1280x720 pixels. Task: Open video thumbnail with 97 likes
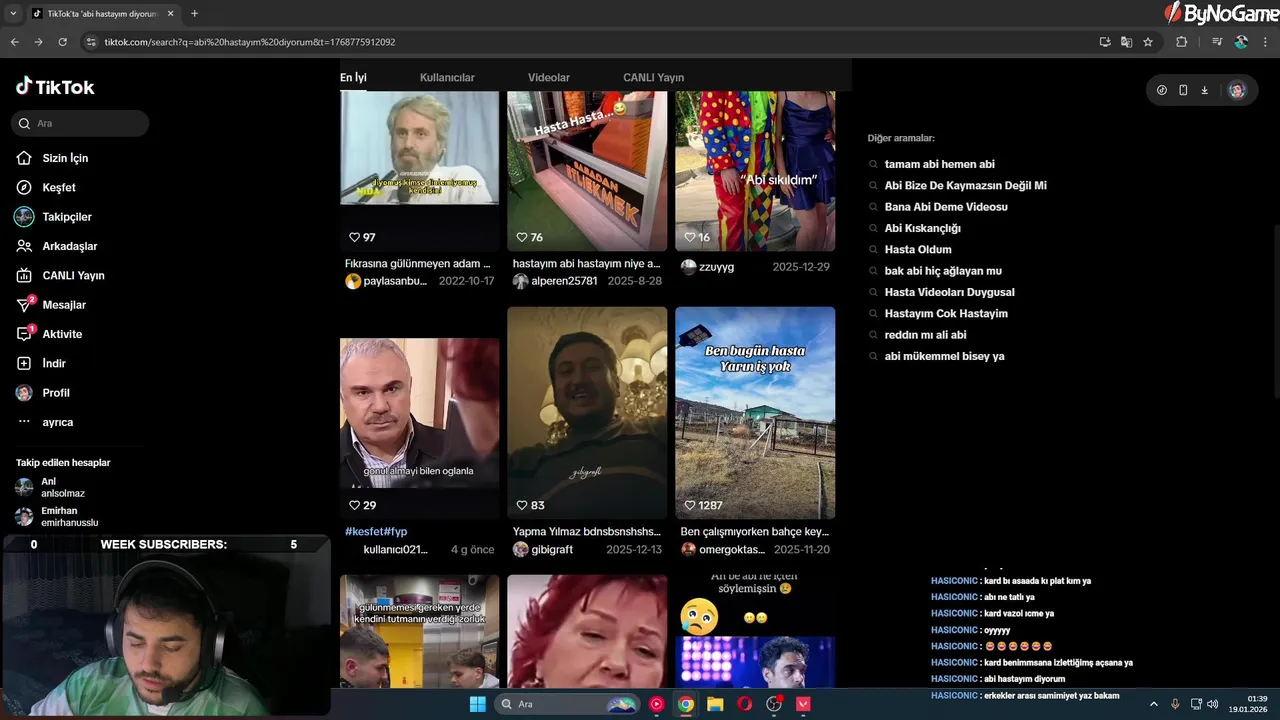[x=419, y=171]
